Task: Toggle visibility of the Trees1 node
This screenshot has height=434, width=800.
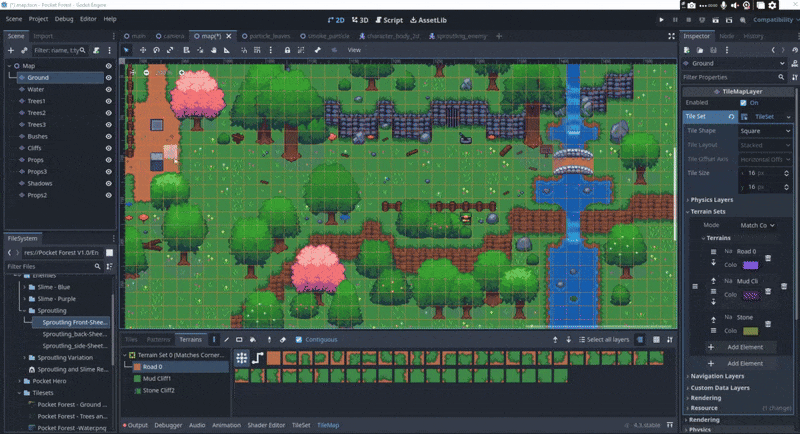Action: tap(108, 101)
